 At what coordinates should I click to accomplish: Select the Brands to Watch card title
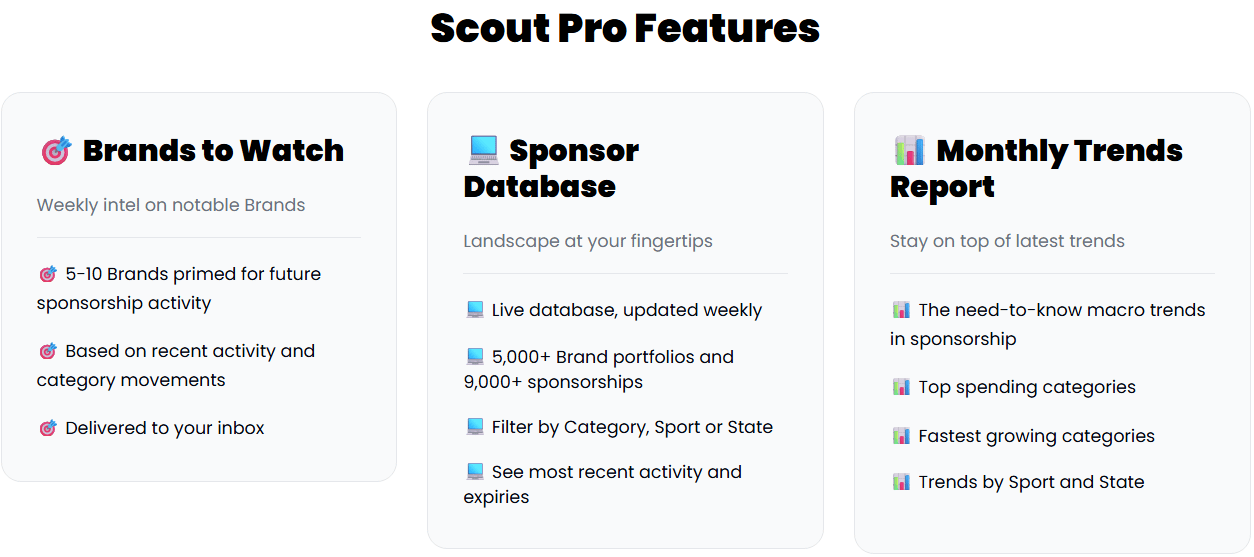point(213,151)
